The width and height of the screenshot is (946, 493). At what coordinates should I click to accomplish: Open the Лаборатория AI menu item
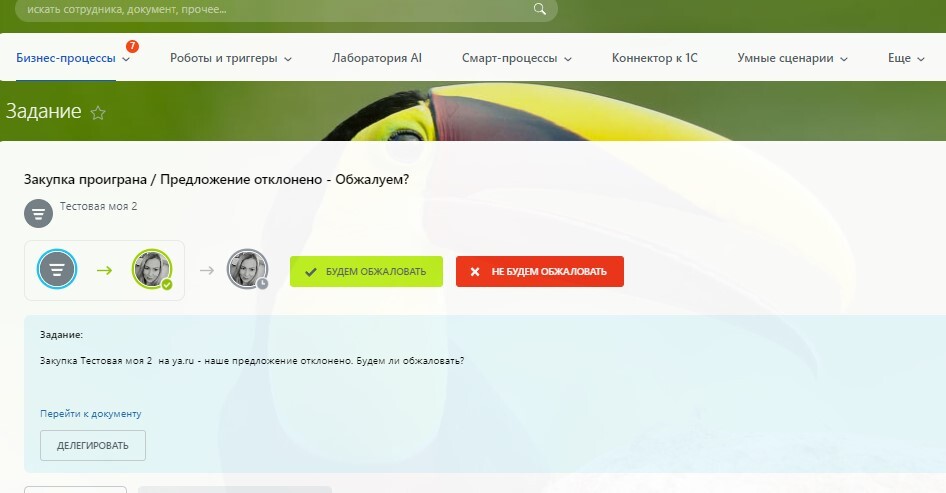tap(377, 58)
